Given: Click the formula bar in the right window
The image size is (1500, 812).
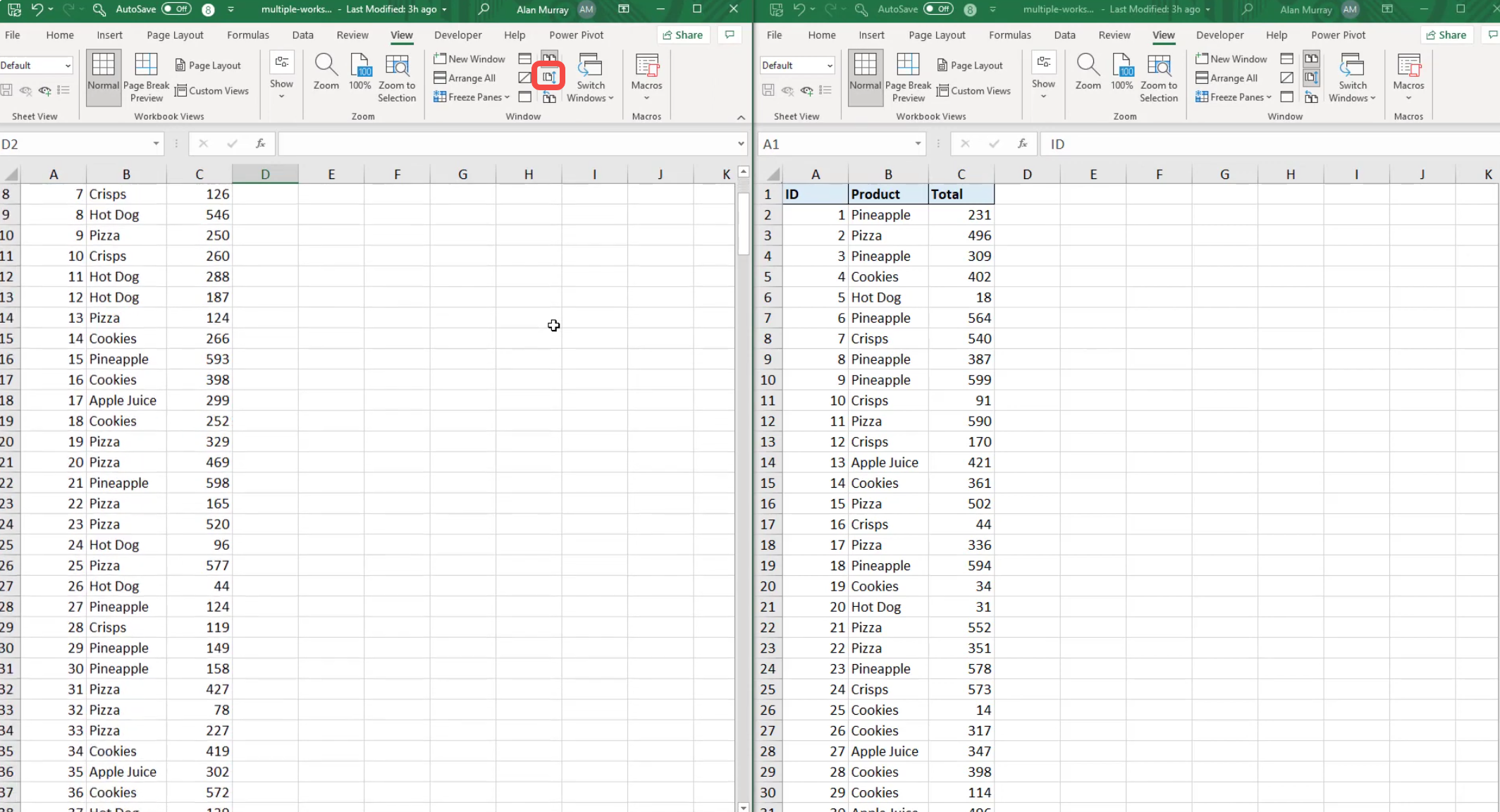Looking at the screenshot, I should 1270,144.
